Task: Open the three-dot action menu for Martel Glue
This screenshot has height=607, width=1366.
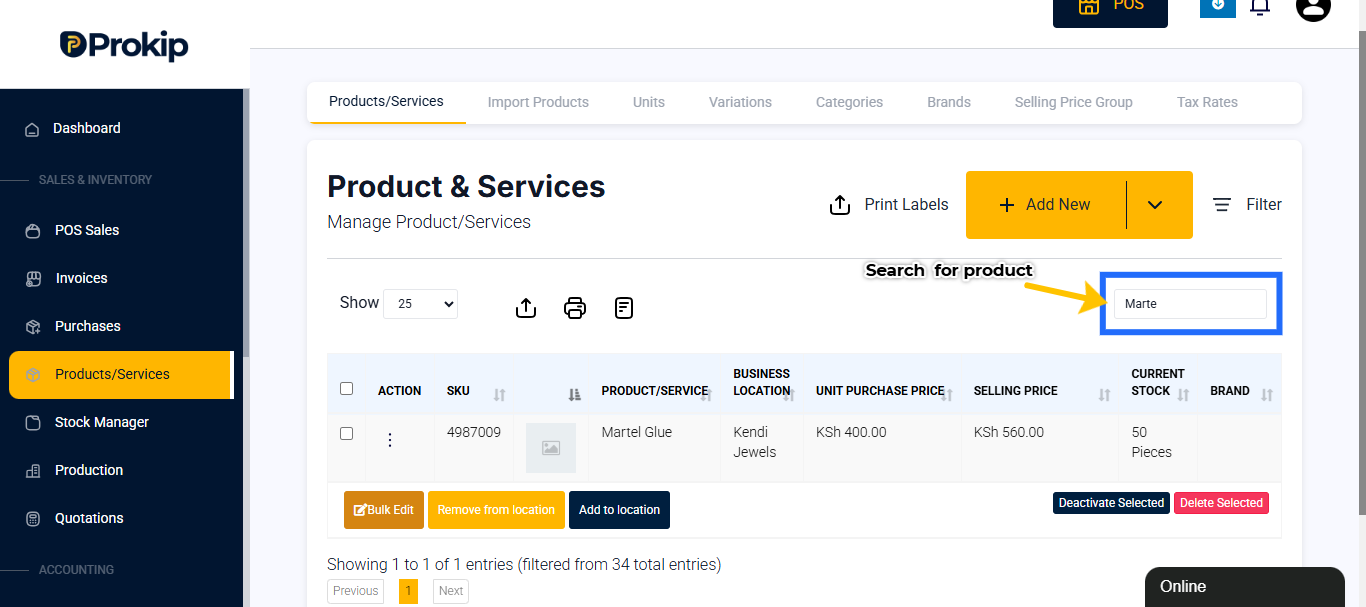Action: [390, 440]
